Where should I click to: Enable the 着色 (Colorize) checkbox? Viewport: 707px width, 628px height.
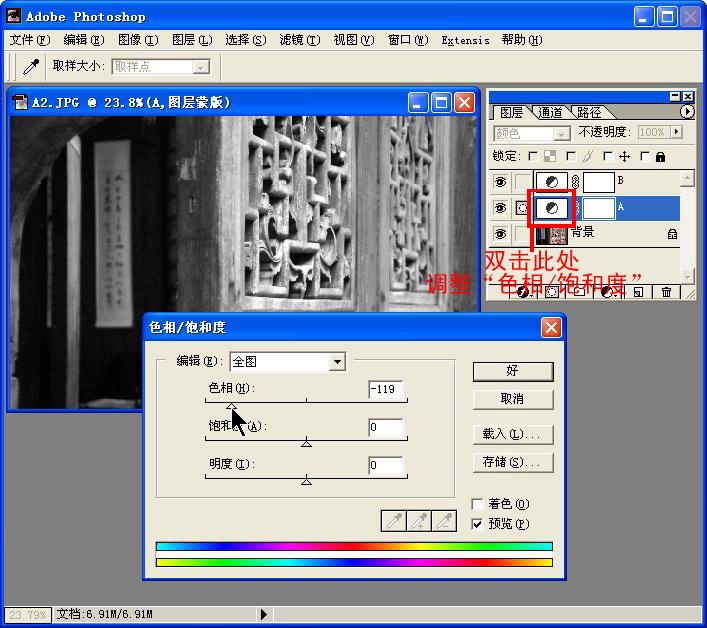478,504
